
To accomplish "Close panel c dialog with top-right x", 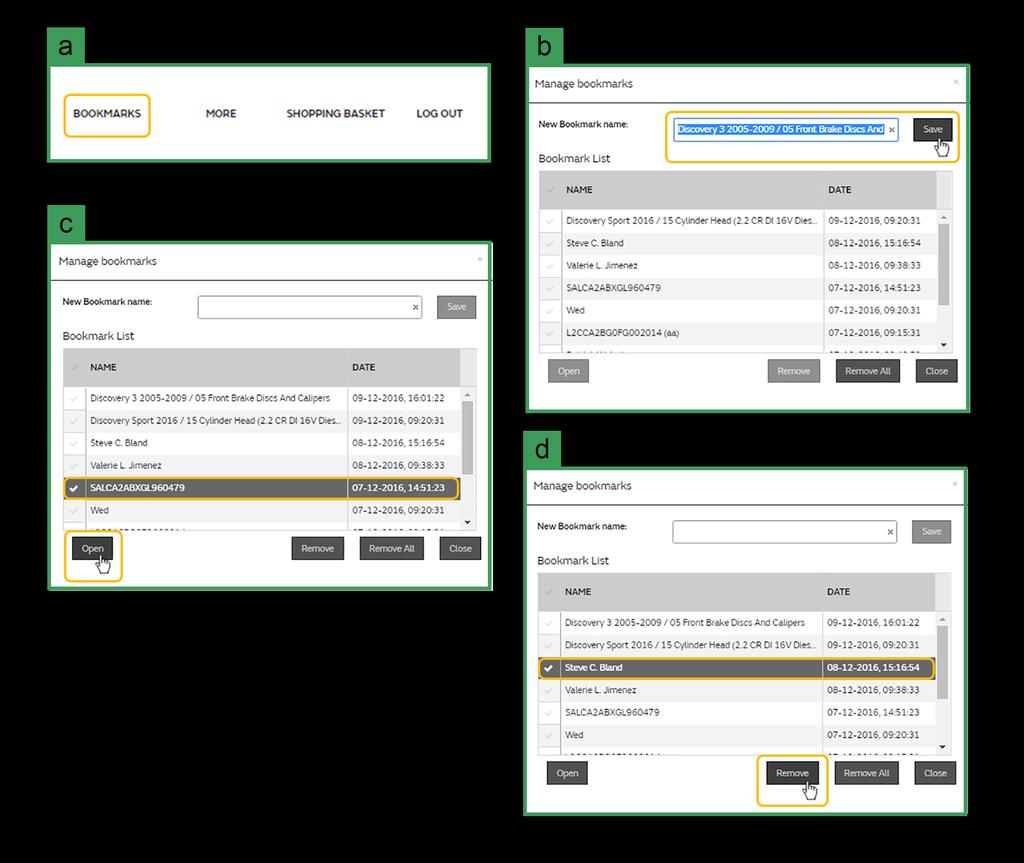I will (479, 259).
